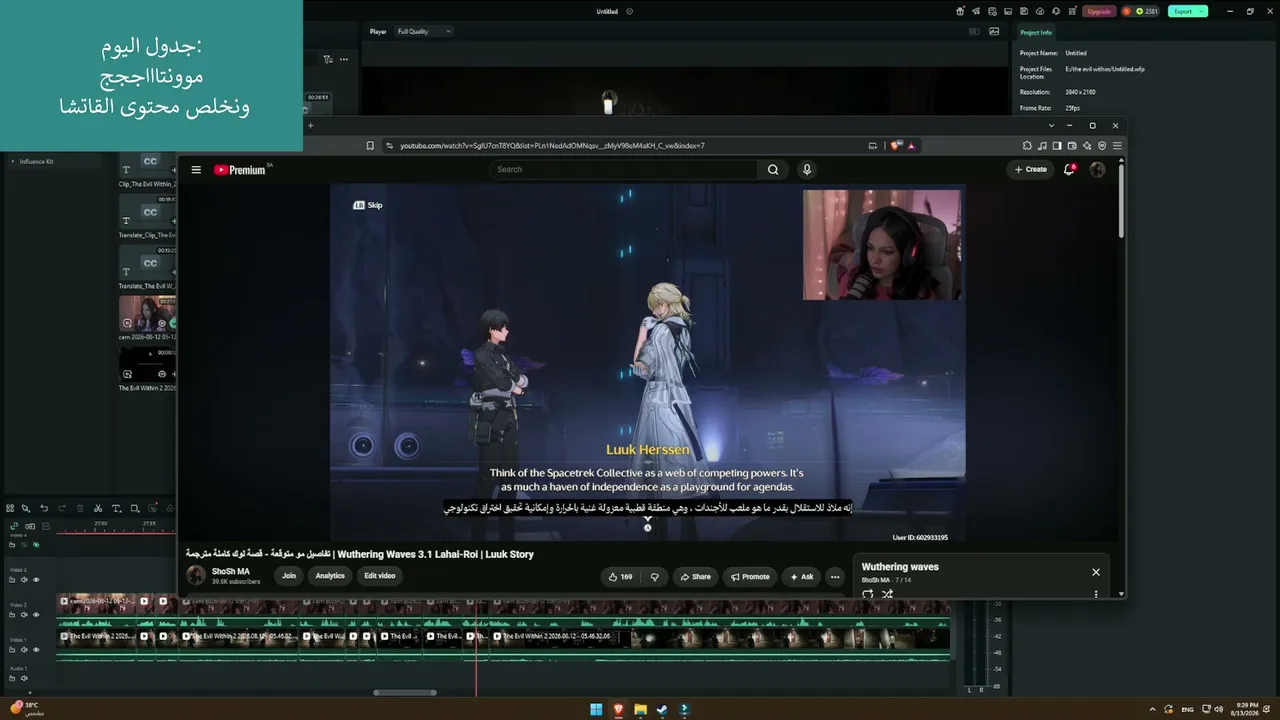The width and height of the screenshot is (1280, 720).
Task: Close the Wuthering waves playlist panel
Action: tap(1096, 572)
